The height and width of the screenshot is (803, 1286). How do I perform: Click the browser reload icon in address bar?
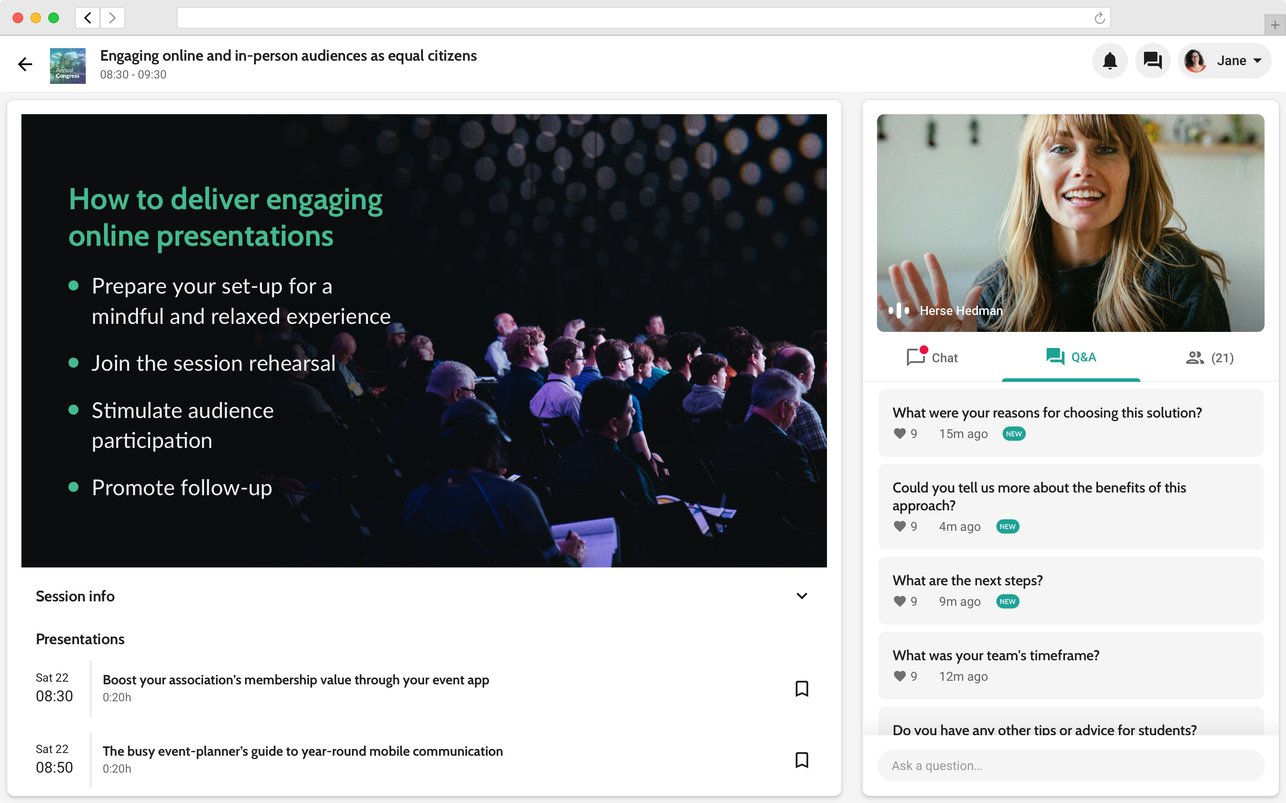click(1099, 18)
